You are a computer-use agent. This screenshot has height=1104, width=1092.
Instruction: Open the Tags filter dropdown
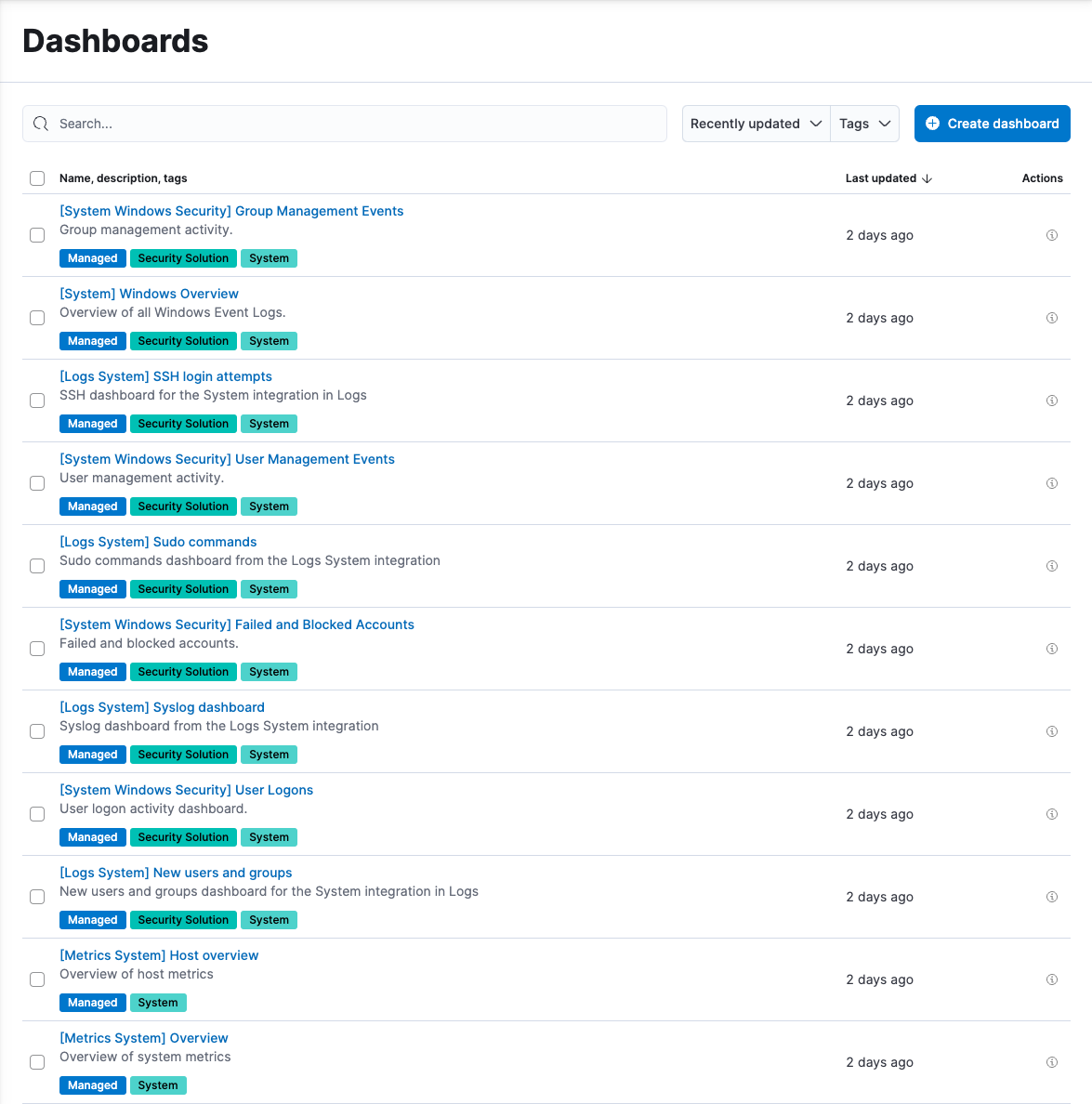pos(864,124)
